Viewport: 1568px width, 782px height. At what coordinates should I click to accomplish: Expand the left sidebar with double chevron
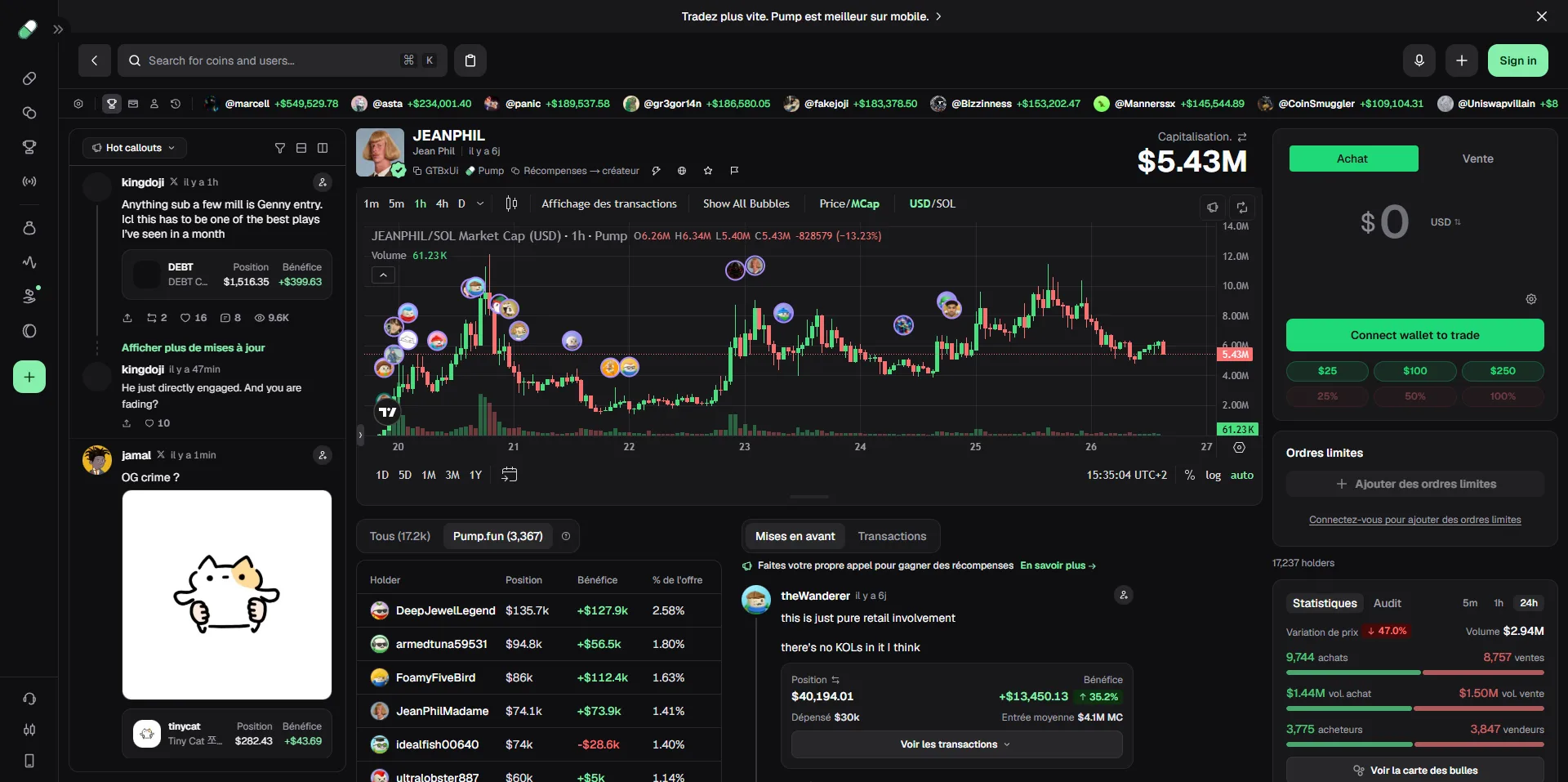click(58, 29)
